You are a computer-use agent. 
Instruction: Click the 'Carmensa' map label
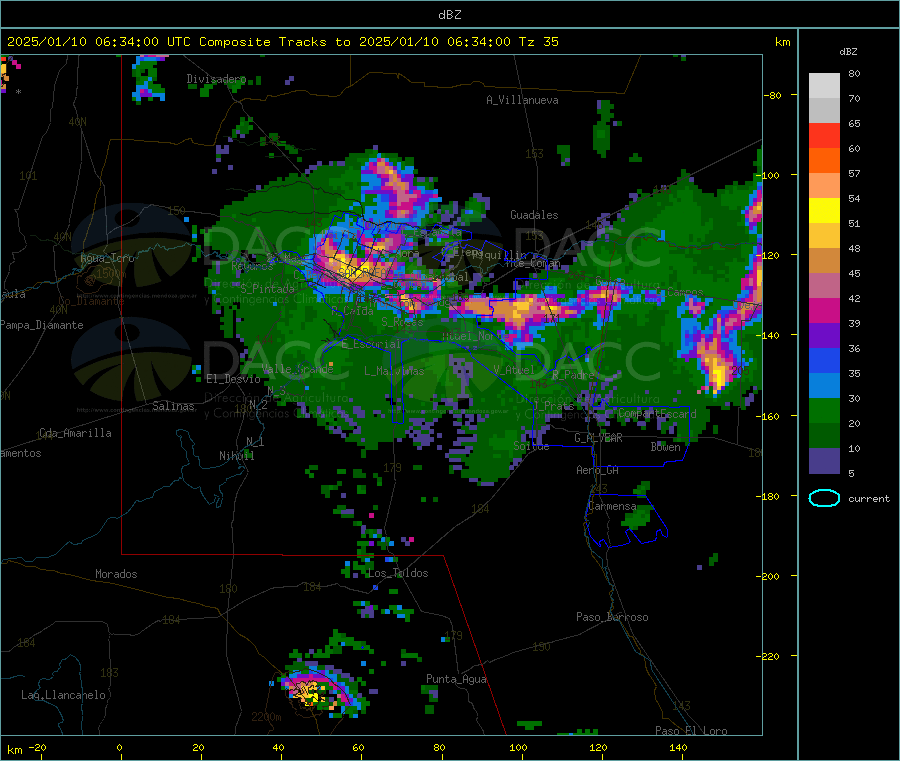coord(612,506)
